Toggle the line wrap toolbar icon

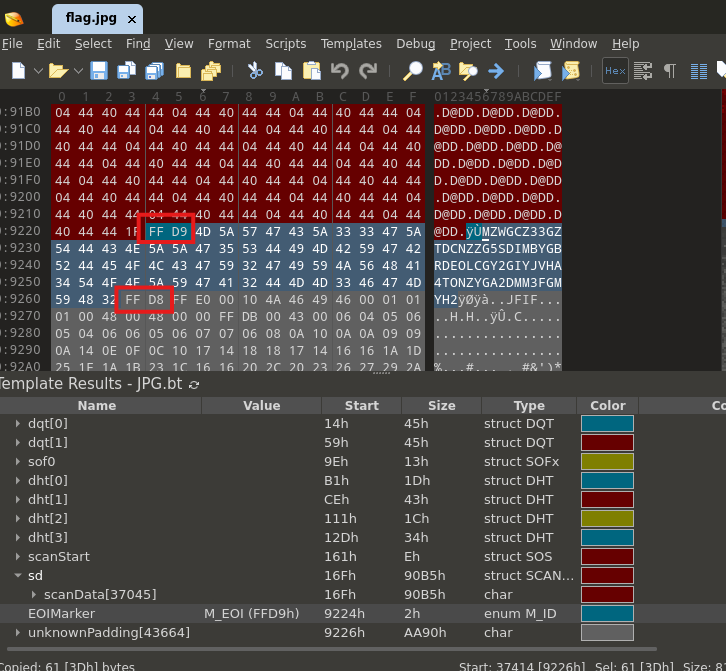point(643,71)
